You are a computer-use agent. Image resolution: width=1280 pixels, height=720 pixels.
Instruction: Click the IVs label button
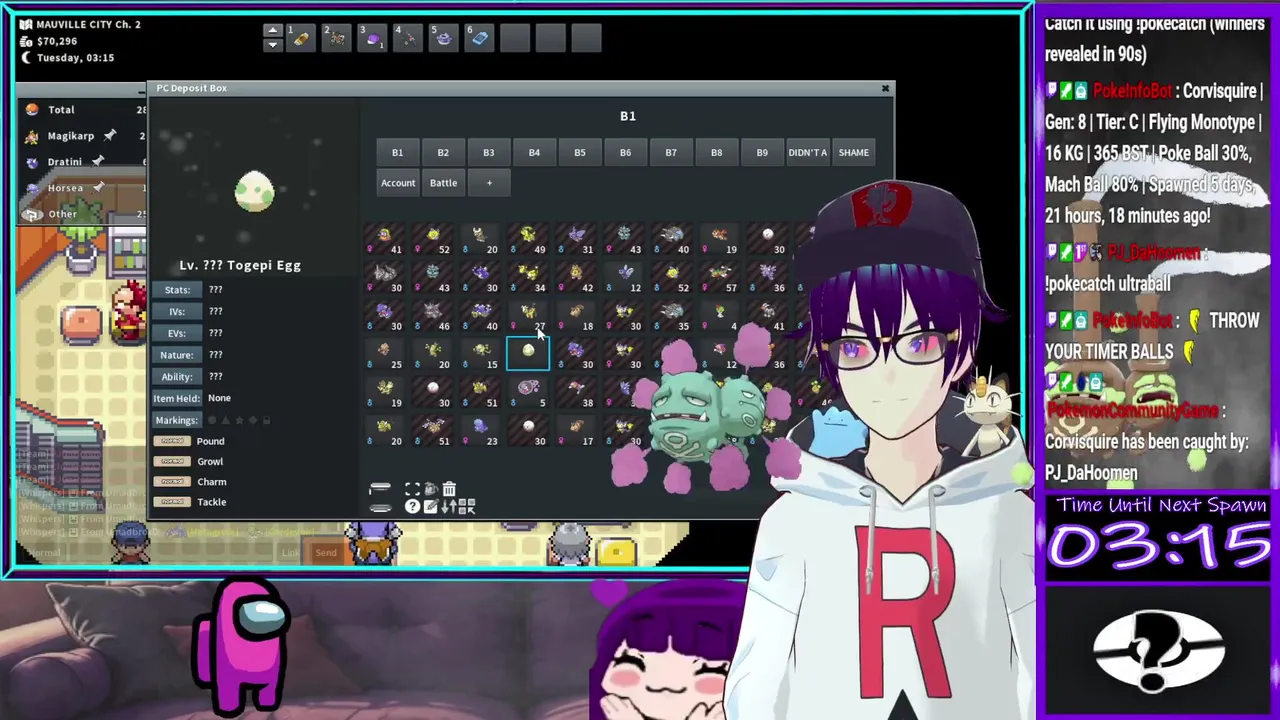tap(177, 311)
